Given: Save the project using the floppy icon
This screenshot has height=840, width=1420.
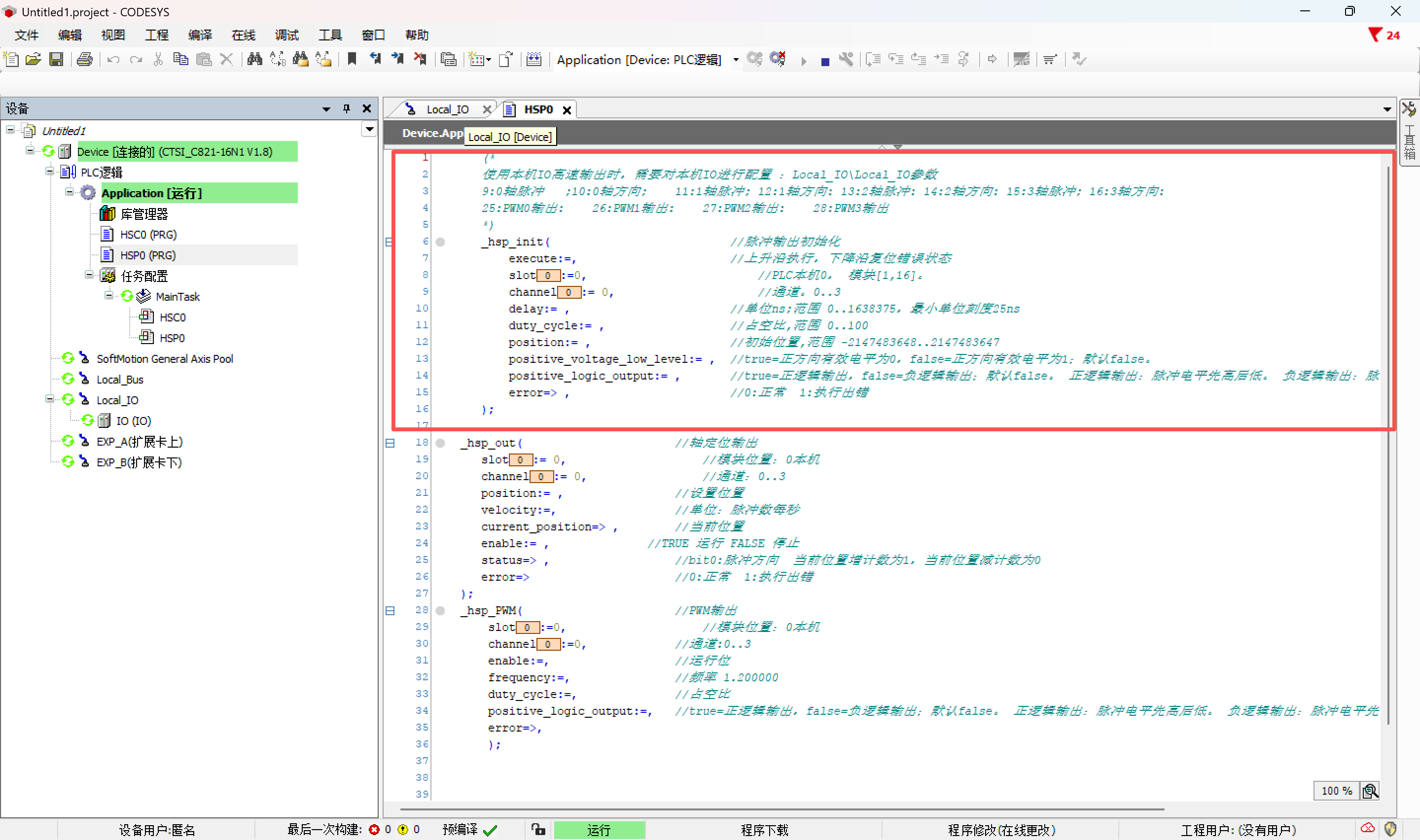Looking at the screenshot, I should [x=56, y=59].
